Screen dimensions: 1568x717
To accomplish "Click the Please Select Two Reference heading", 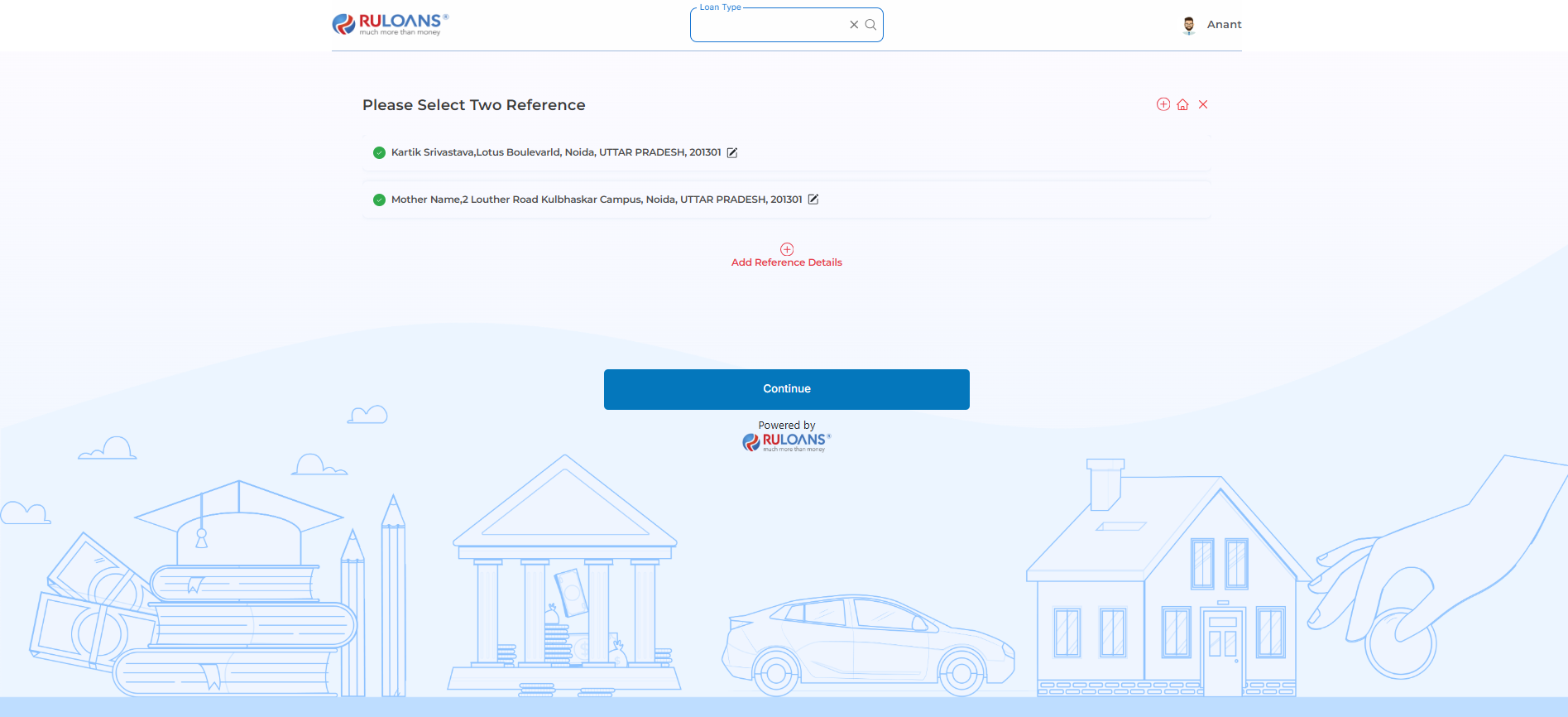I will pyautogui.click(x=474, y=105).
